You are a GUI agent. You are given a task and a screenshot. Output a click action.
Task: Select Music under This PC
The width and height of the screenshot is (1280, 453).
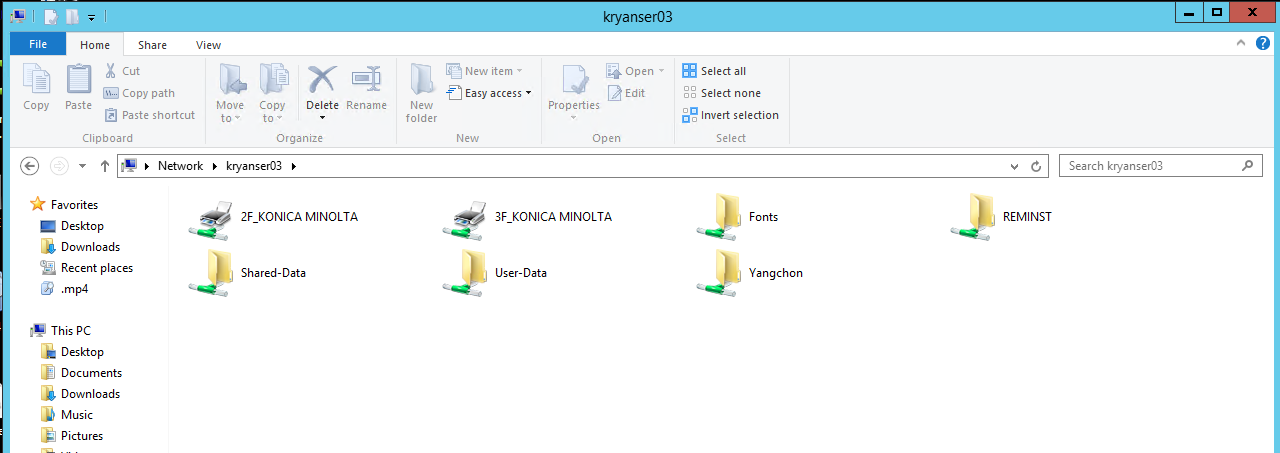[x=67, y=415]
